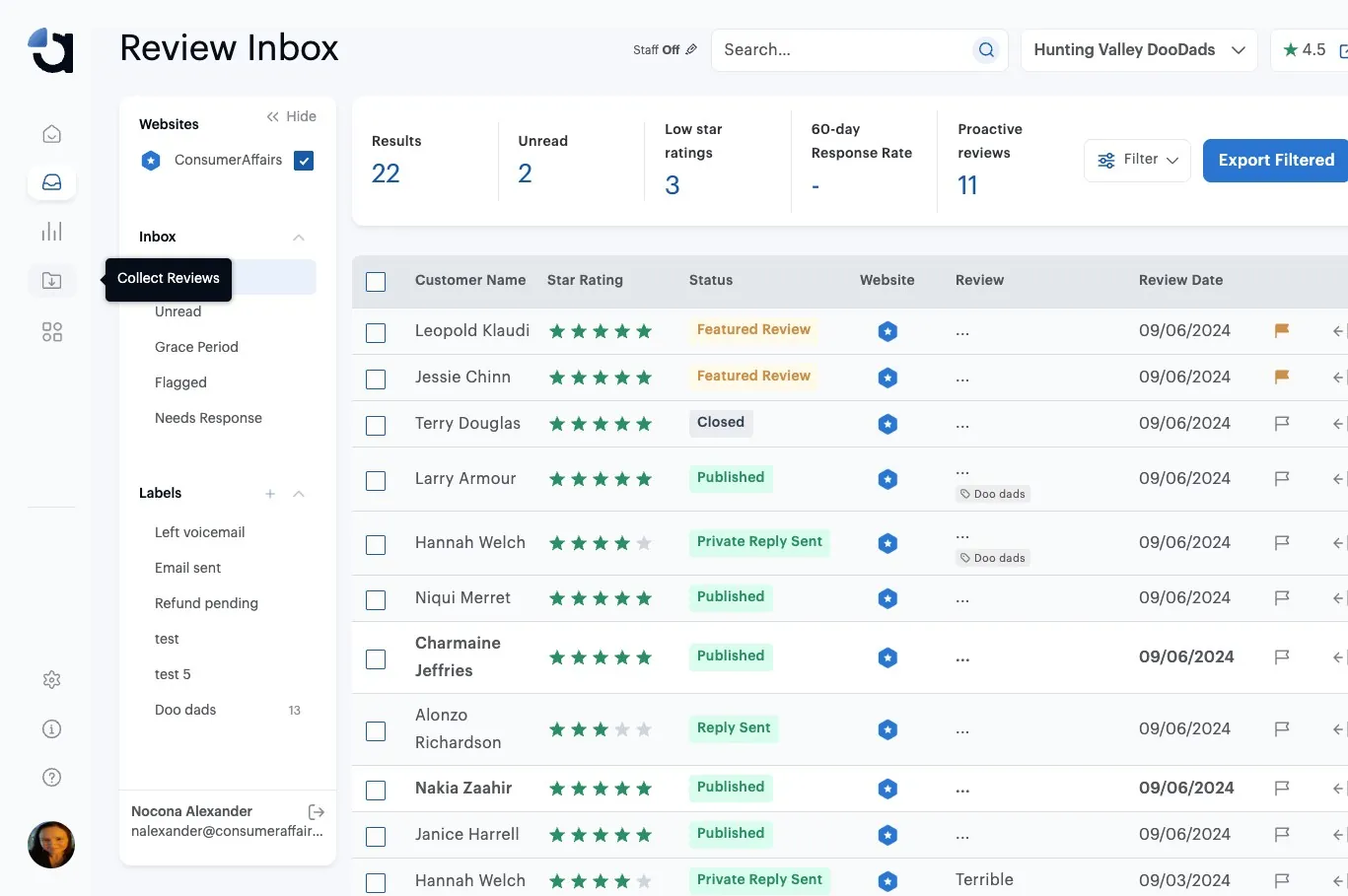Click the Review Date column header
1348x896 pixels.
tap(1180, 280)
